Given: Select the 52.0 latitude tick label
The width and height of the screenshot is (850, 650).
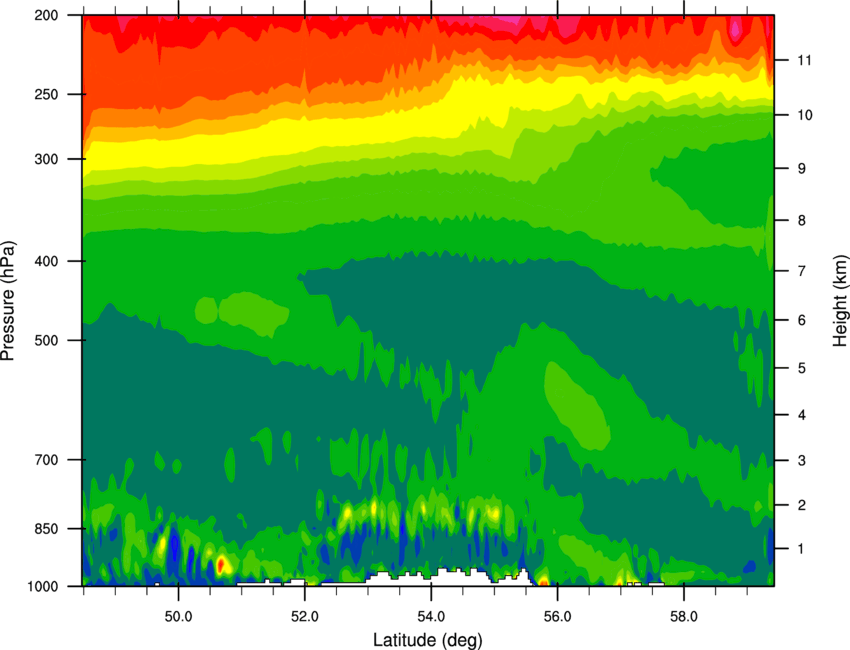Looking at the screenshot, I should click(305, 617).
